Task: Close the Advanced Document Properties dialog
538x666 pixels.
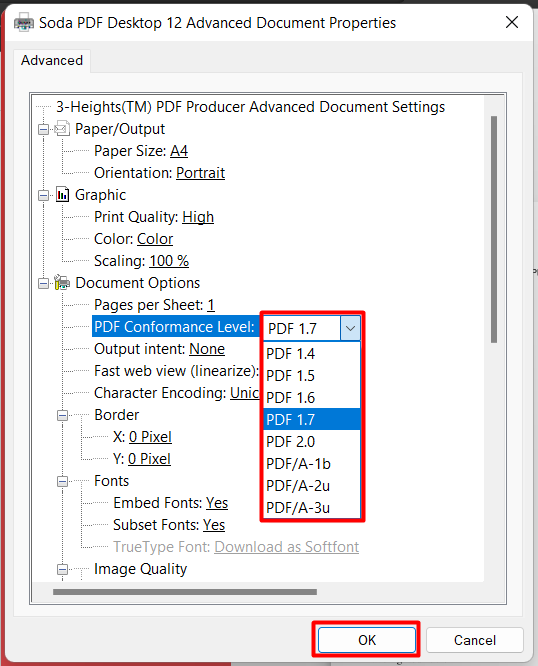Action: [512, 22]
